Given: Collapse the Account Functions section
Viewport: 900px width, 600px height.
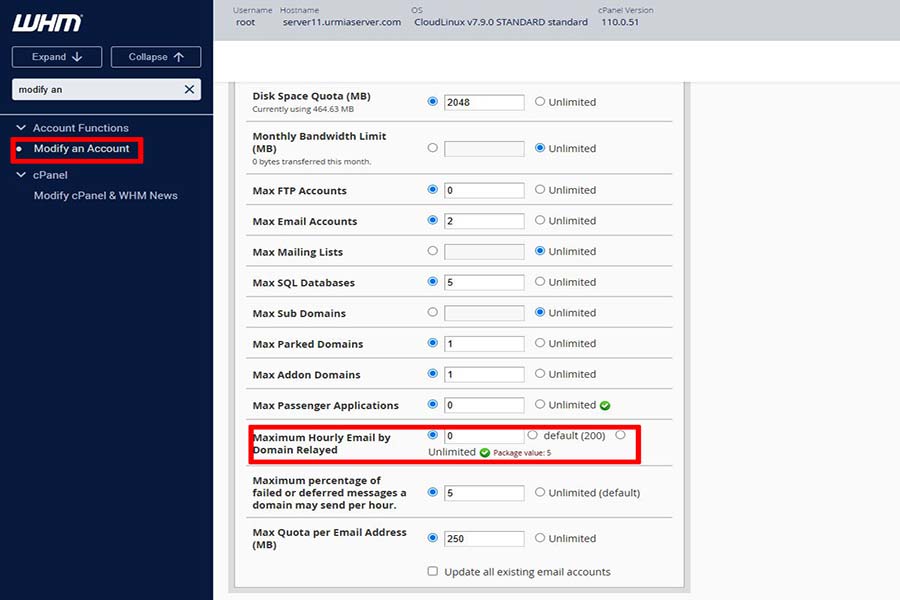Looking at the screenshot, I should pyautogui.click(x=22, y=128).
